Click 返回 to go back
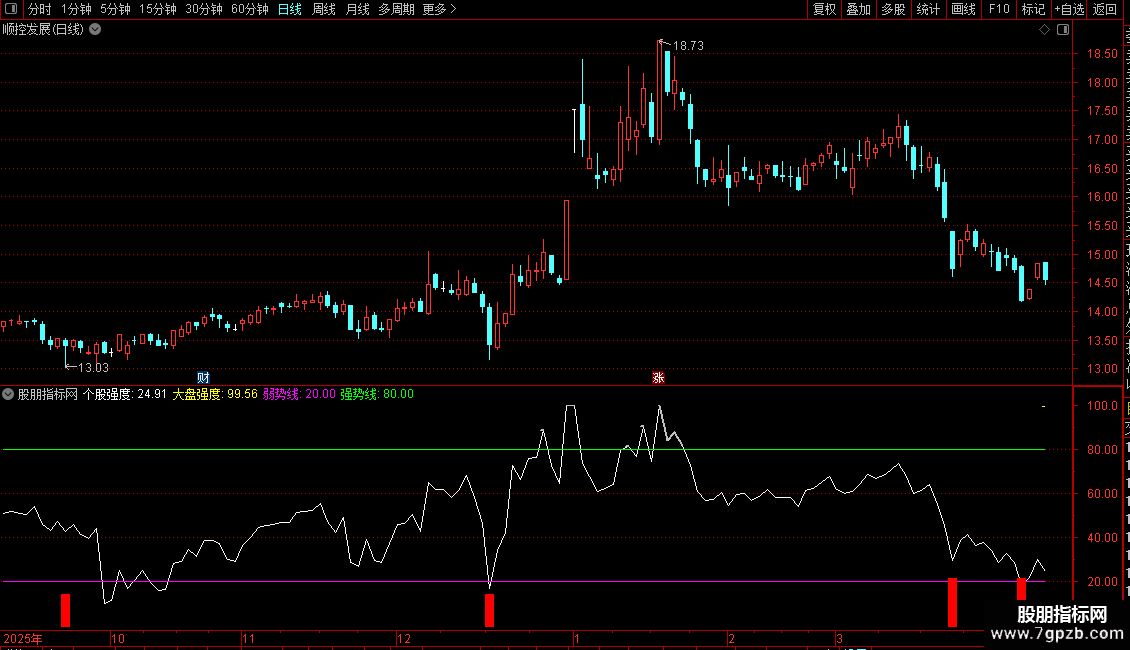 1105,9
